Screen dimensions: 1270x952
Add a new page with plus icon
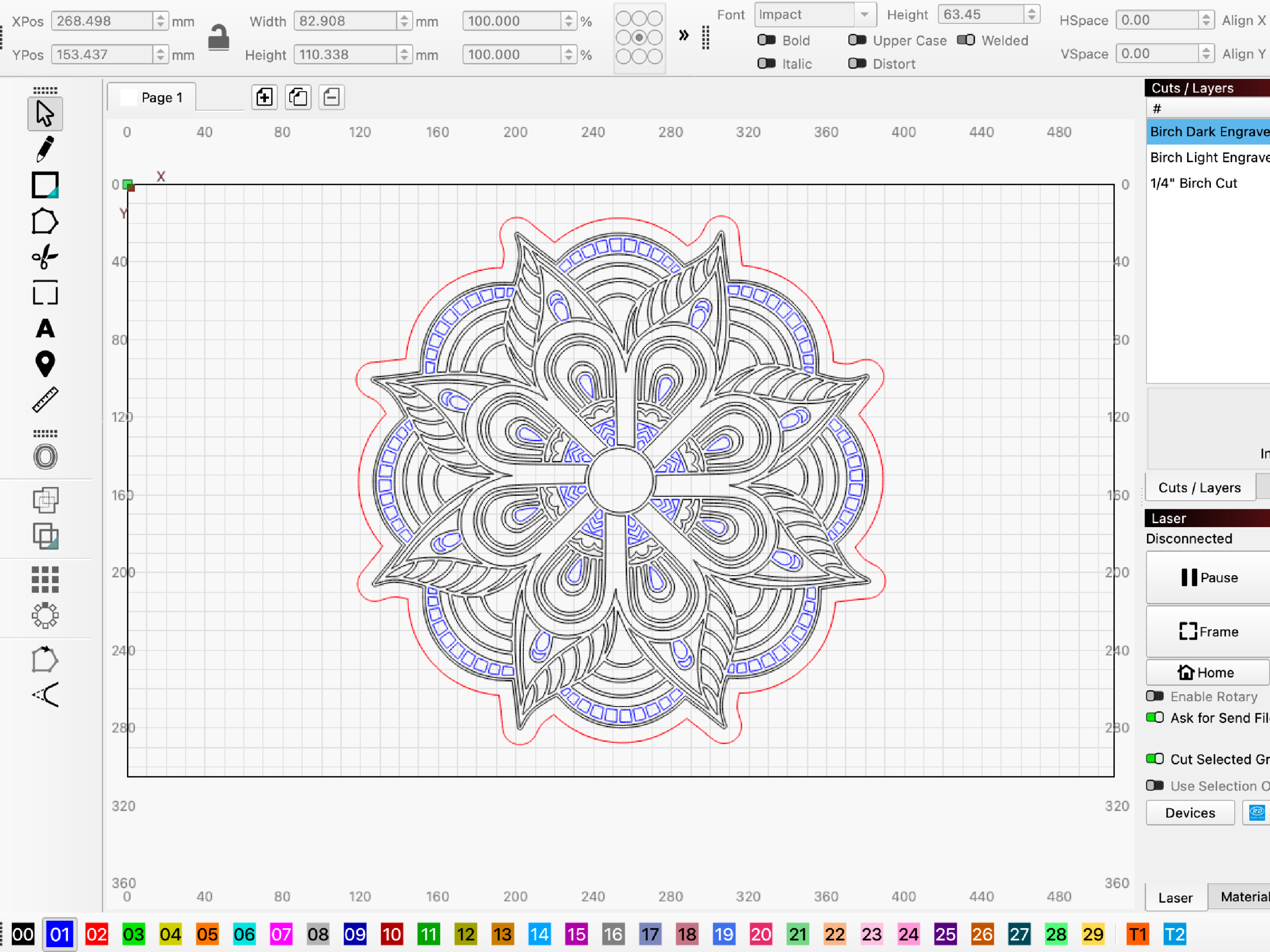click(264, 97)
